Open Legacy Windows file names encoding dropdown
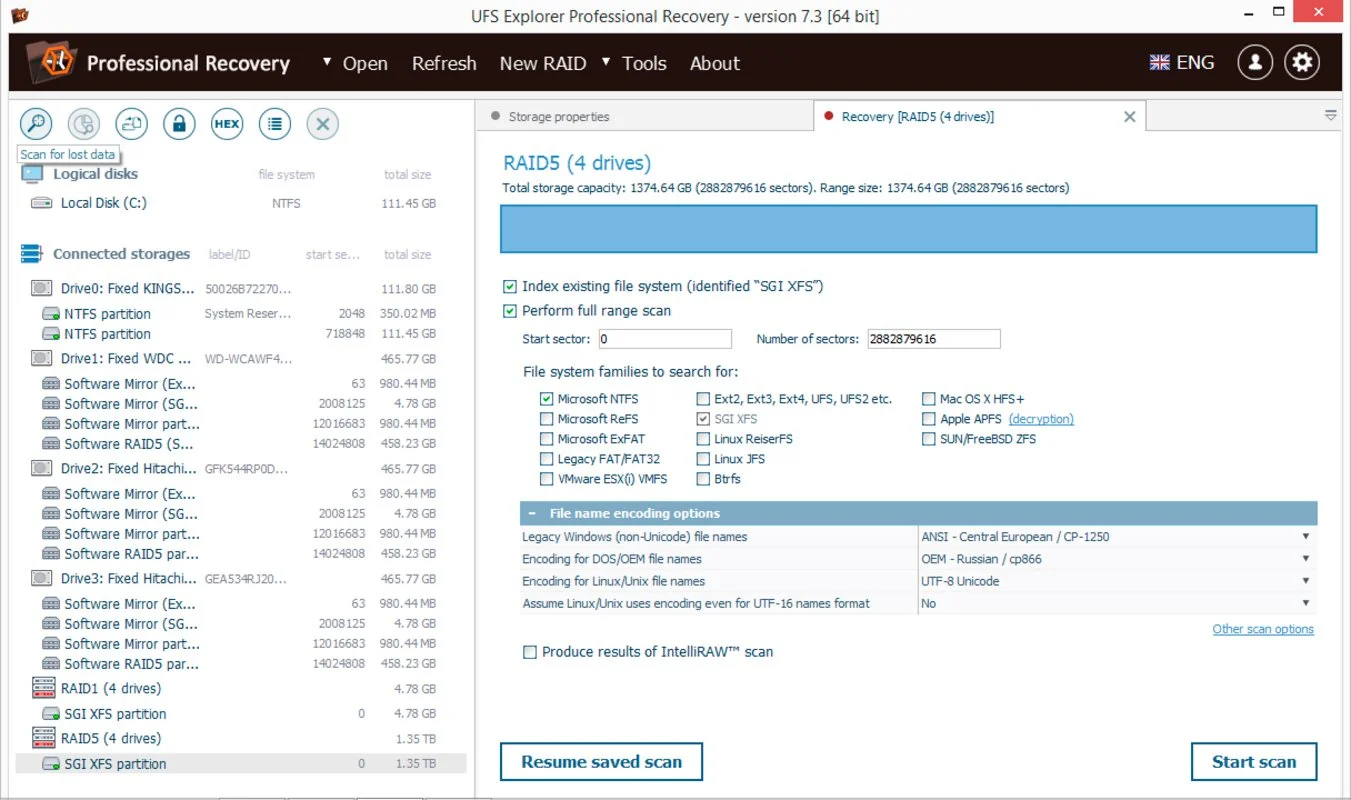This screenshot has width=1351, height=800. (x=1305, y=537)
